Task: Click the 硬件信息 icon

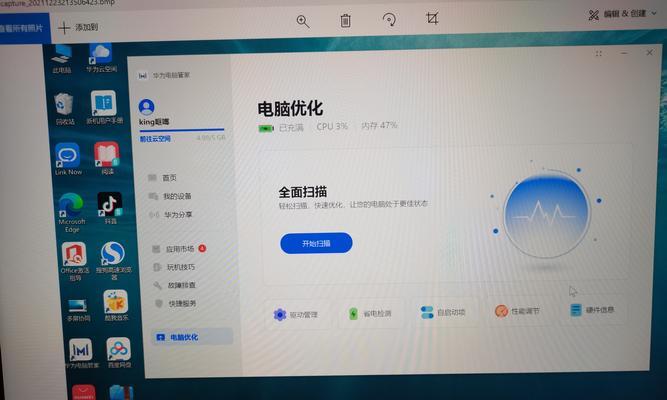Action: pyautogui.click(x=576, y=310)
